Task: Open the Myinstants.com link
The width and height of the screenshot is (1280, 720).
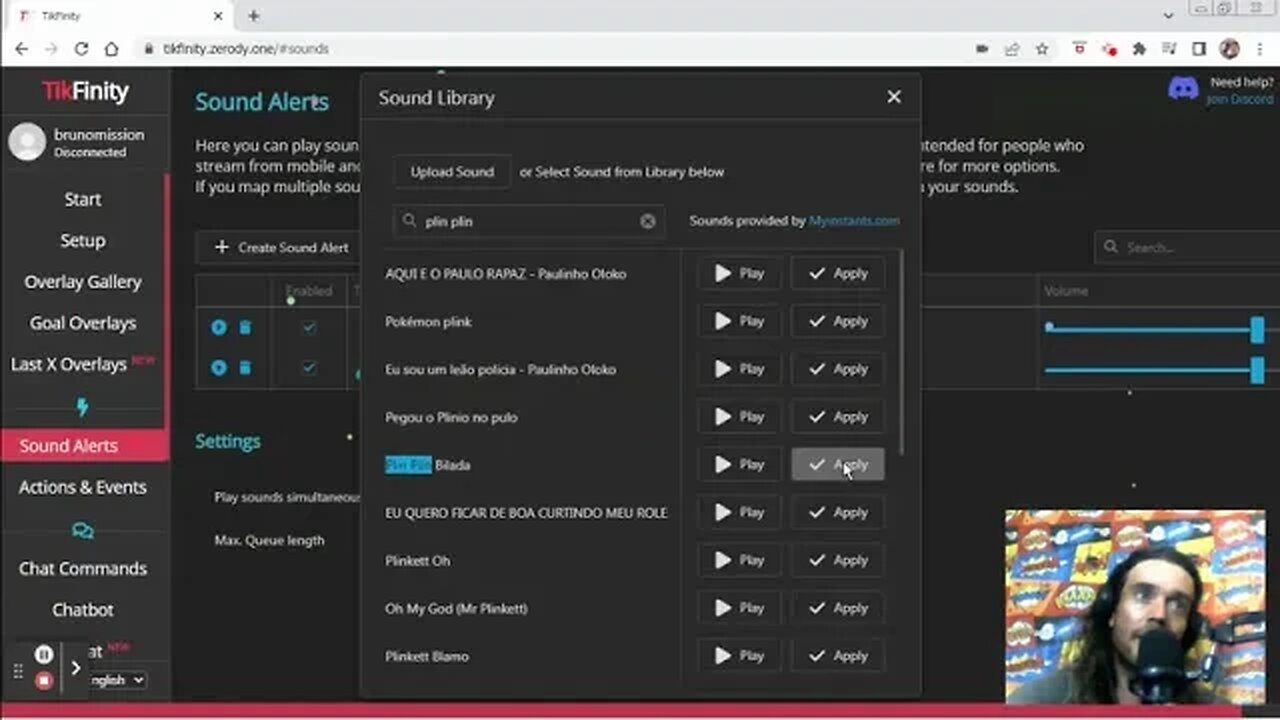Action: point(854,221)
